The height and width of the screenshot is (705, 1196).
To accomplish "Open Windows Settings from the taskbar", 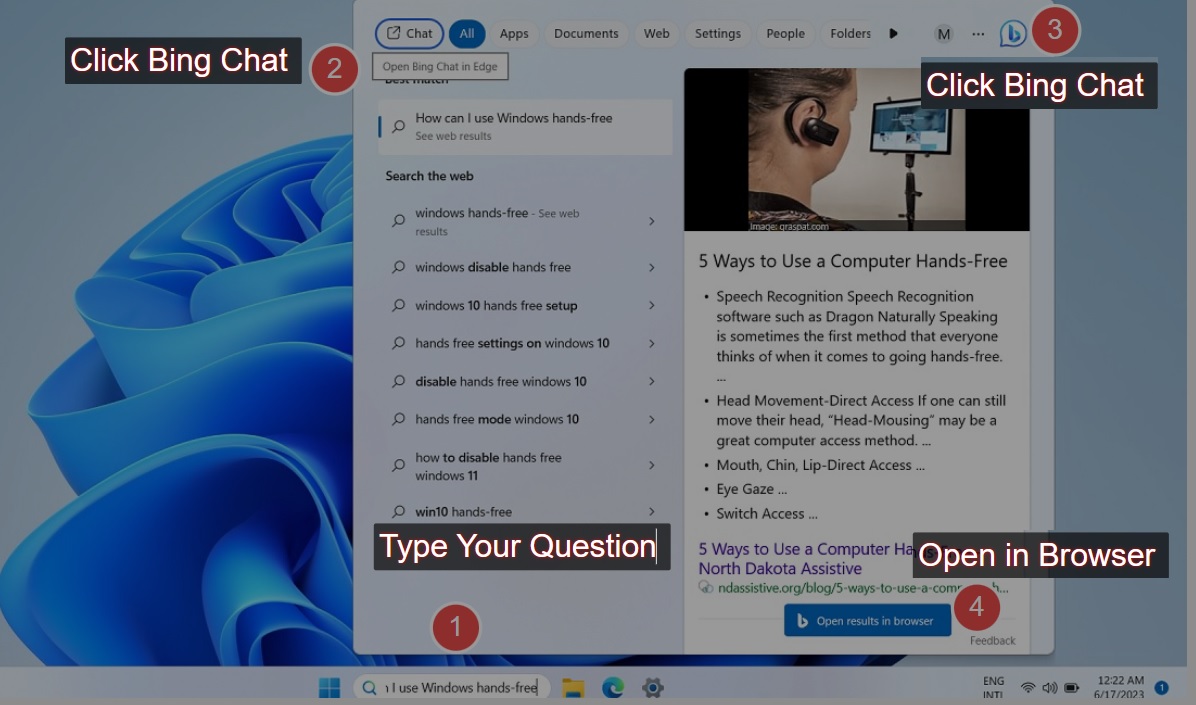I will (653, 688).
